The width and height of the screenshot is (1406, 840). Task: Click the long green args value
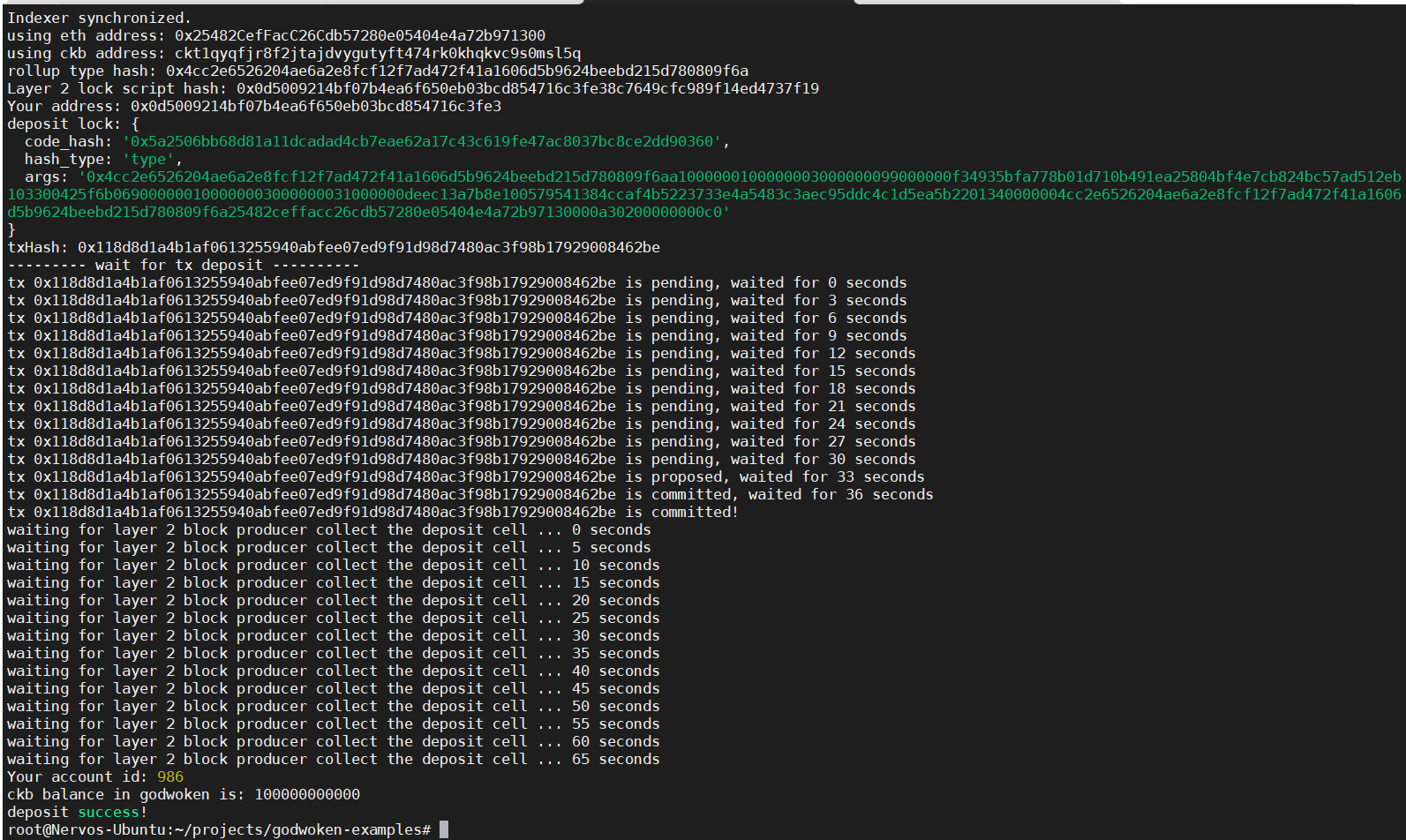tap(704, 194)
